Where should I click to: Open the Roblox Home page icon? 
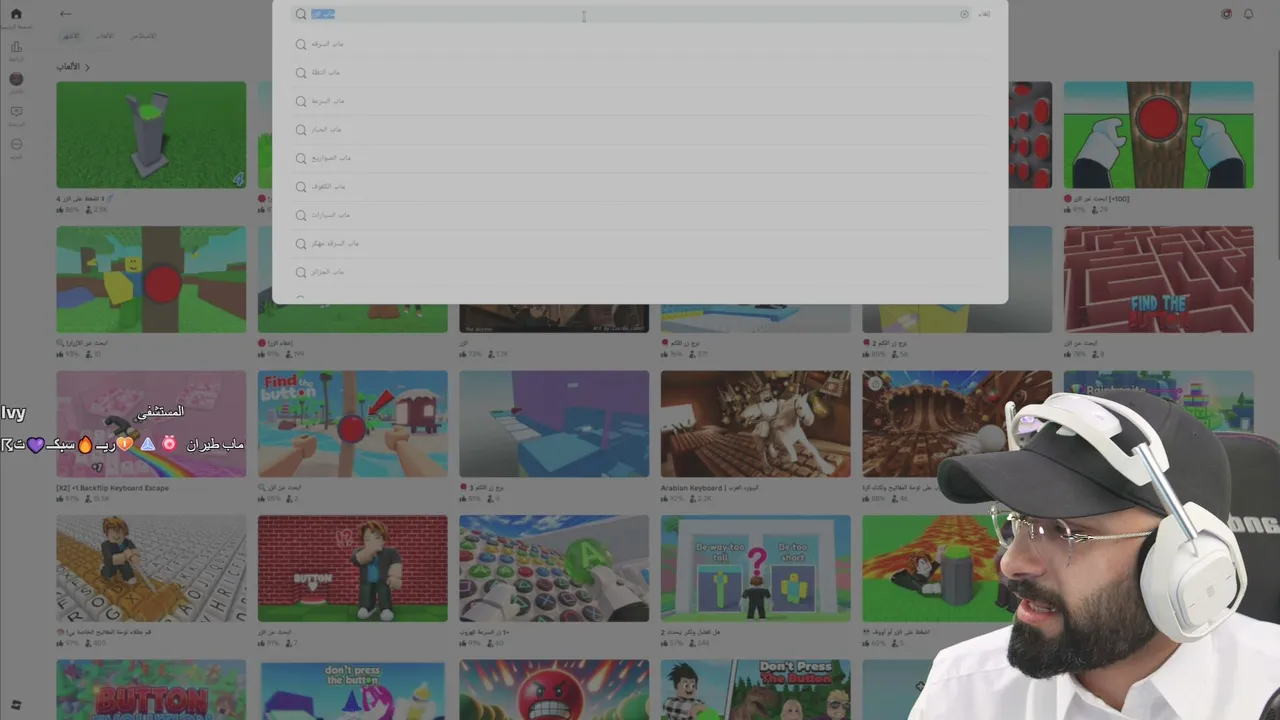click(16, 14)
